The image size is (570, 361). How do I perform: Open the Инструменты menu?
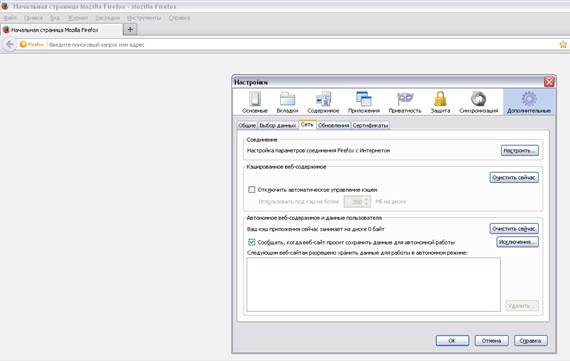coord(144,18)
